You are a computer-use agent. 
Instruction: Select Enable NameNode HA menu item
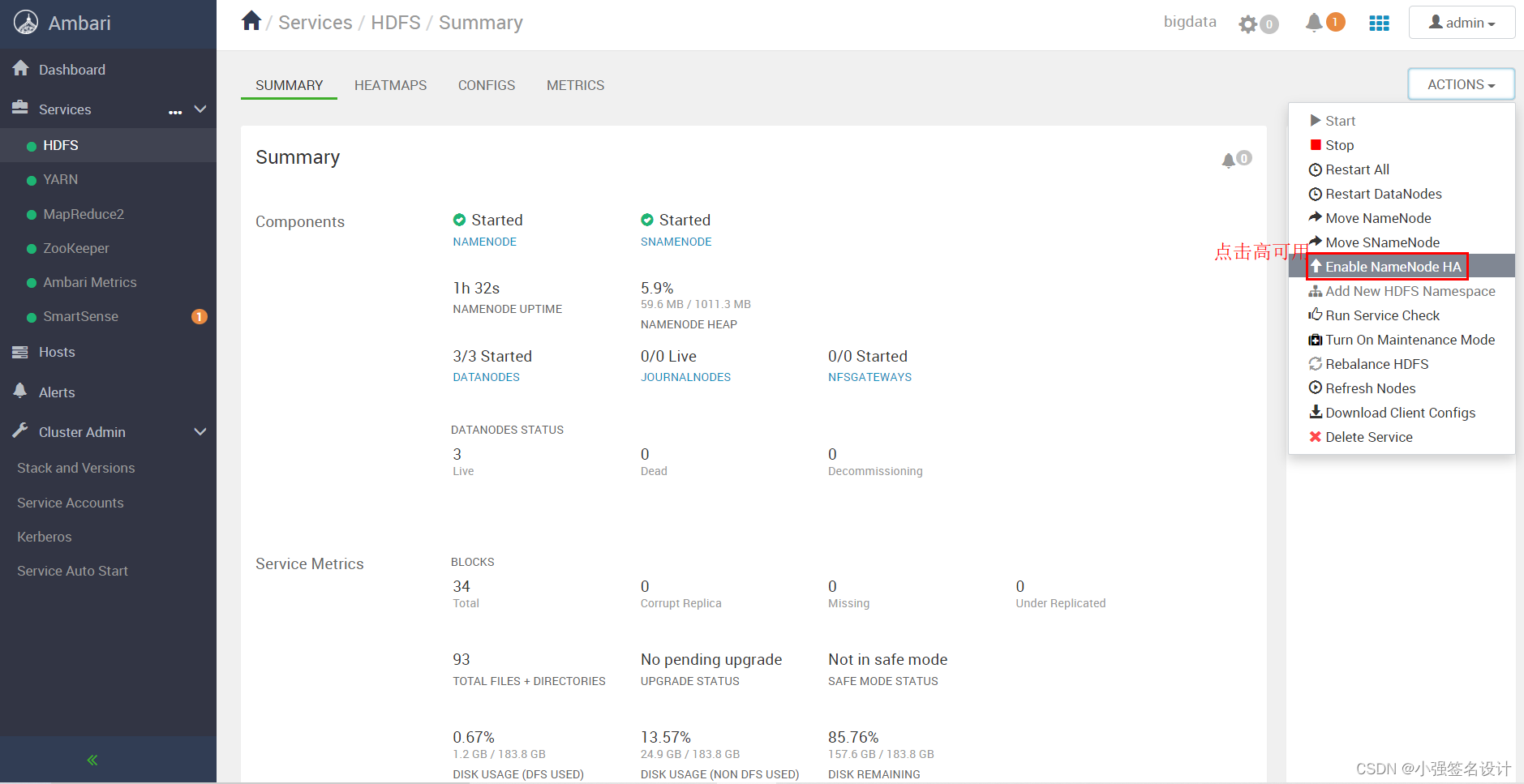(1402, 267)
